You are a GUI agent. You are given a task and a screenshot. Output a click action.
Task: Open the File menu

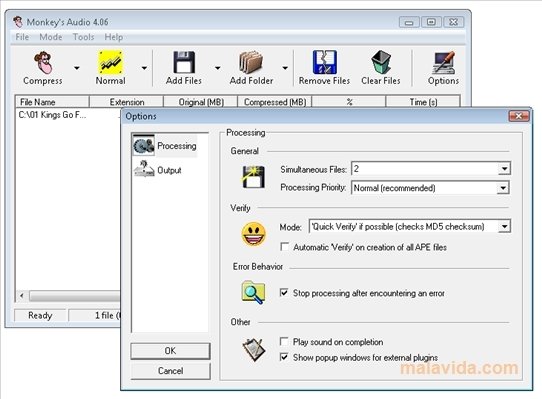point(22,37)
